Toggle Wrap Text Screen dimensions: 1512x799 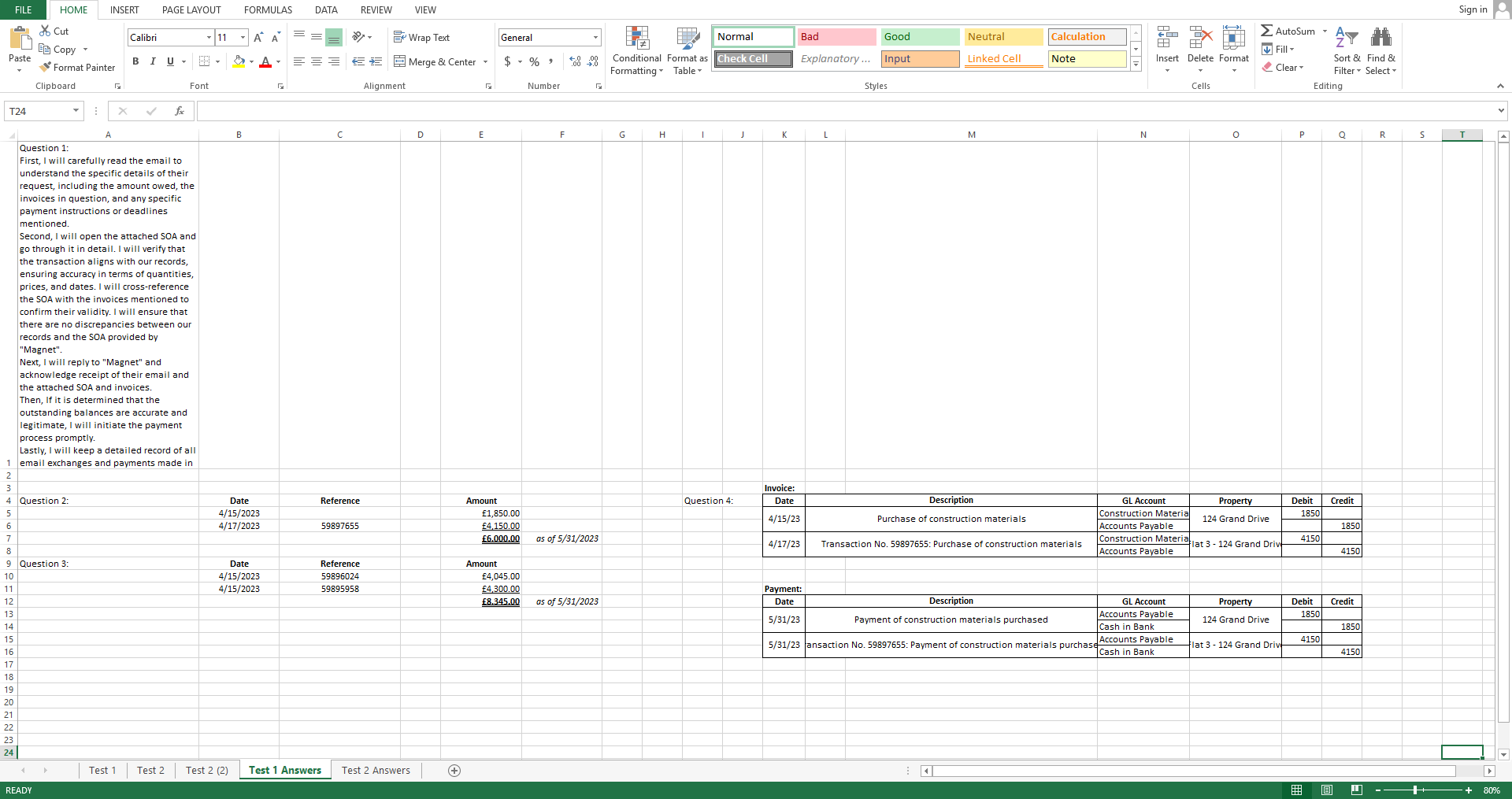421,37
